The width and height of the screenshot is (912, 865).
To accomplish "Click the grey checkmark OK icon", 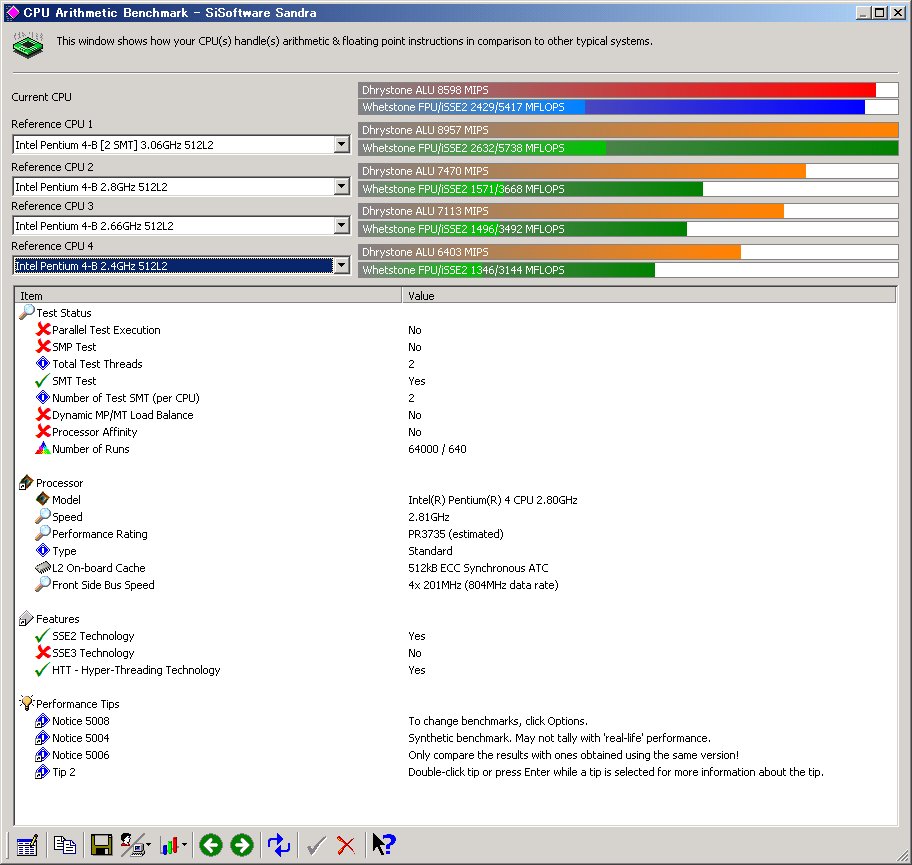I will coord(315,845).
